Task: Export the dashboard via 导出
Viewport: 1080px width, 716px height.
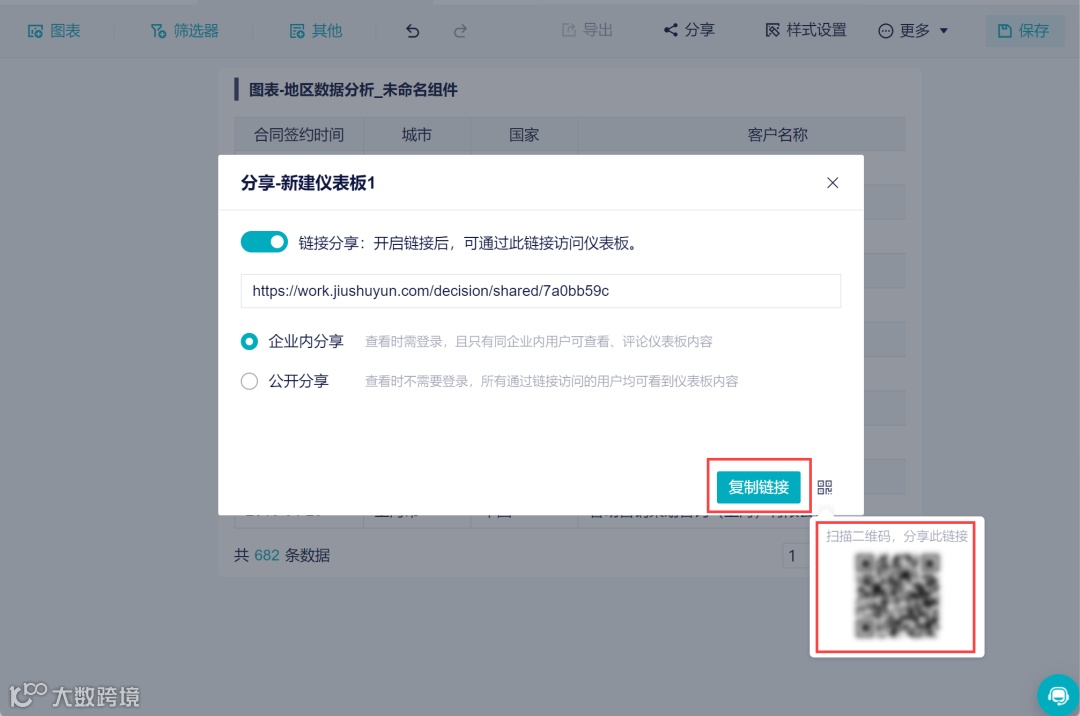Action: coord(586,30)
